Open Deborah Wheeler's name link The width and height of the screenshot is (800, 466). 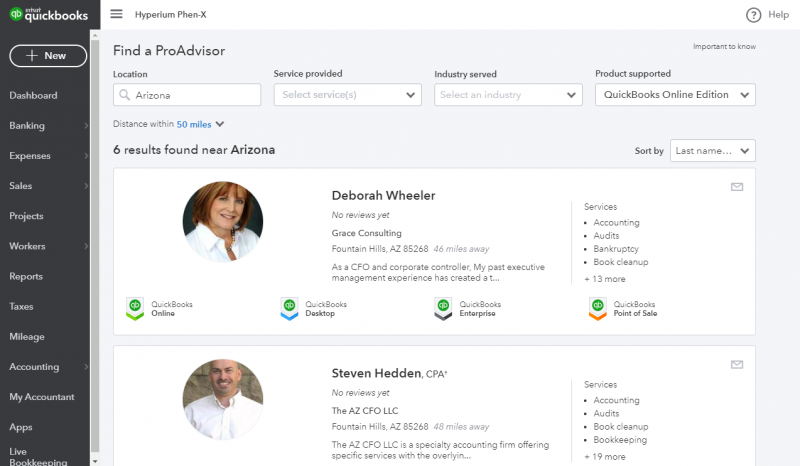pyautogui.click(x=383, y=195)
